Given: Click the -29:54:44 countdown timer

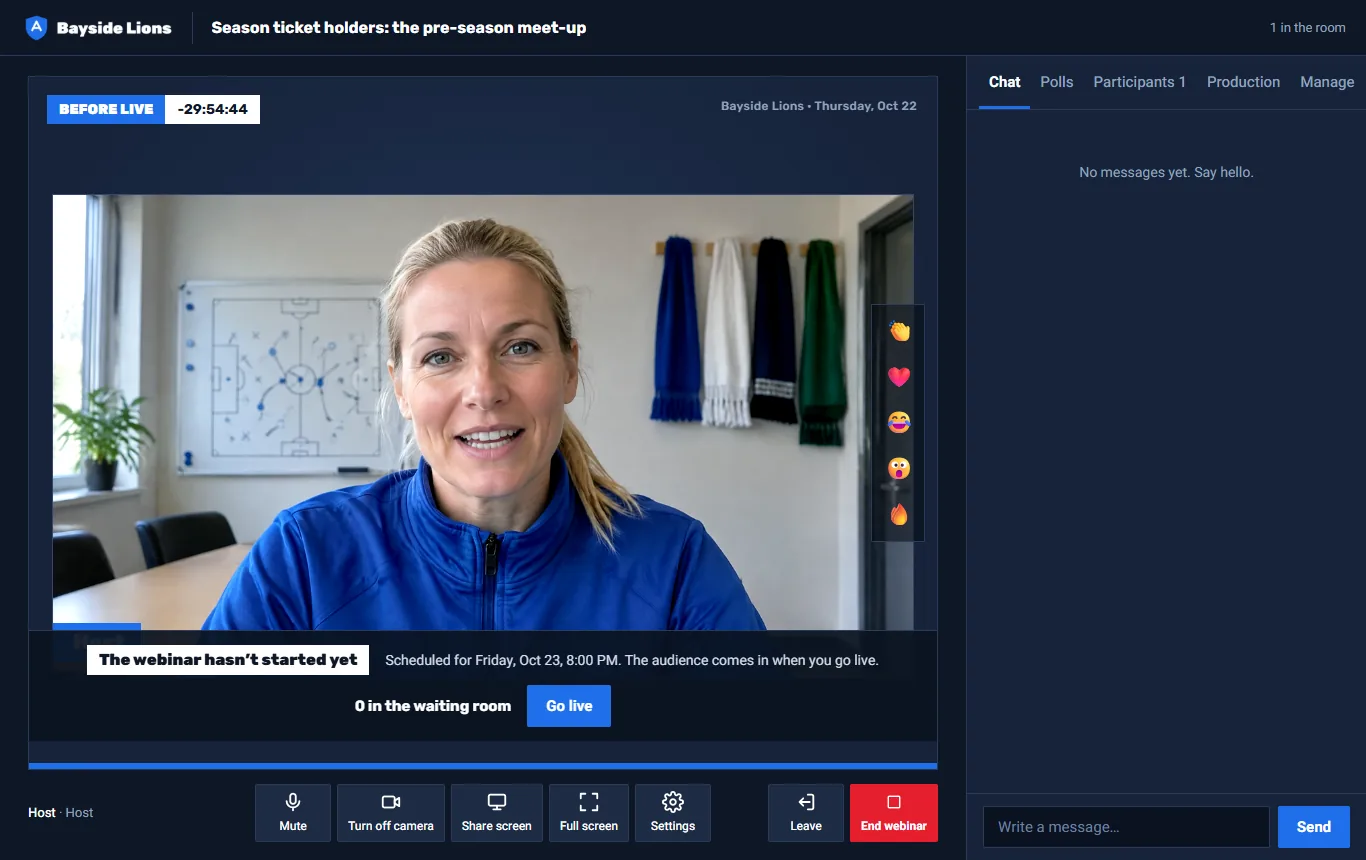Looking at the screenshot, I should pyautogui.click(x=213, y=109).
